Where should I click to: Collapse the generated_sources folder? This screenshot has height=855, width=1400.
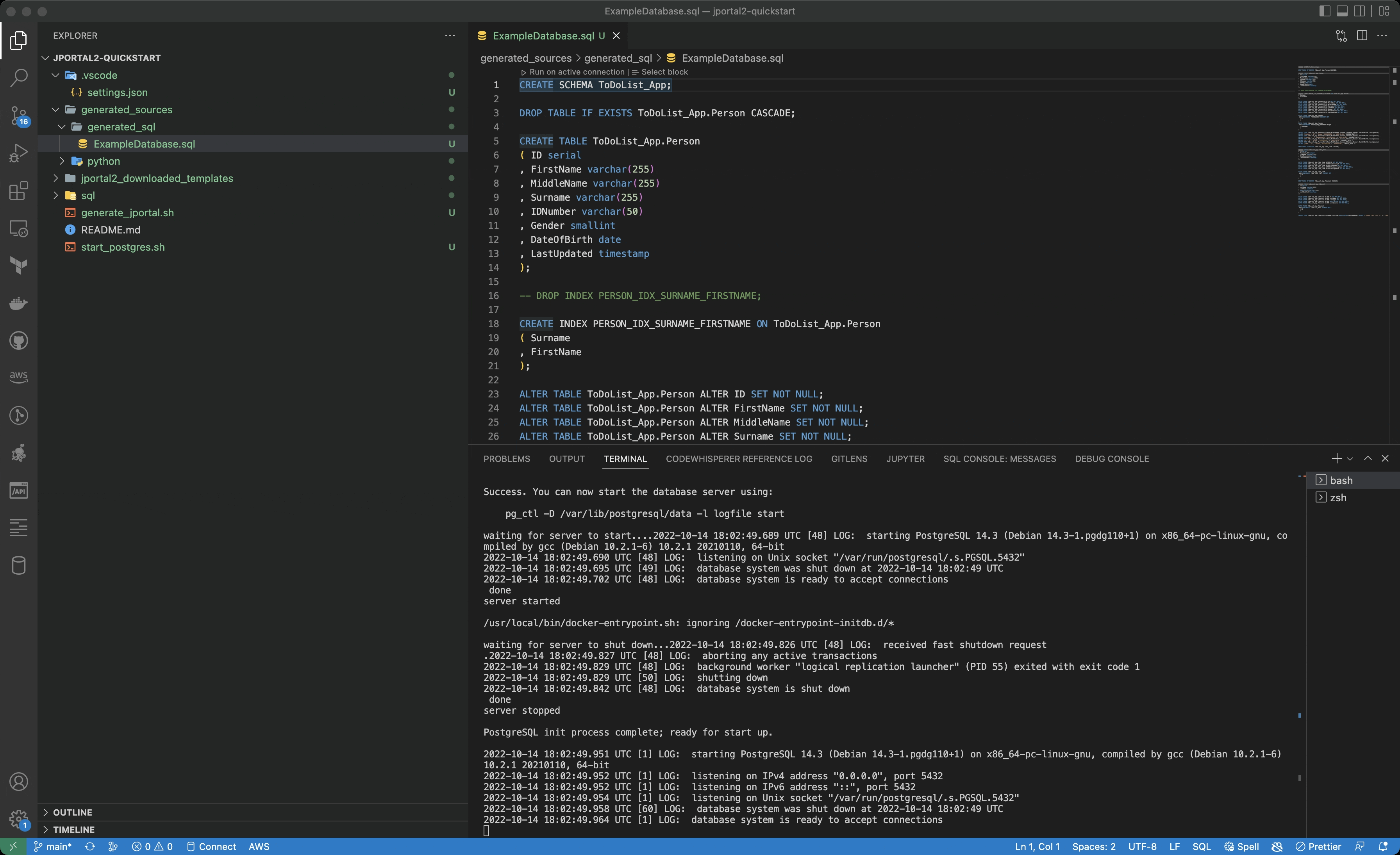click(56, 110)
